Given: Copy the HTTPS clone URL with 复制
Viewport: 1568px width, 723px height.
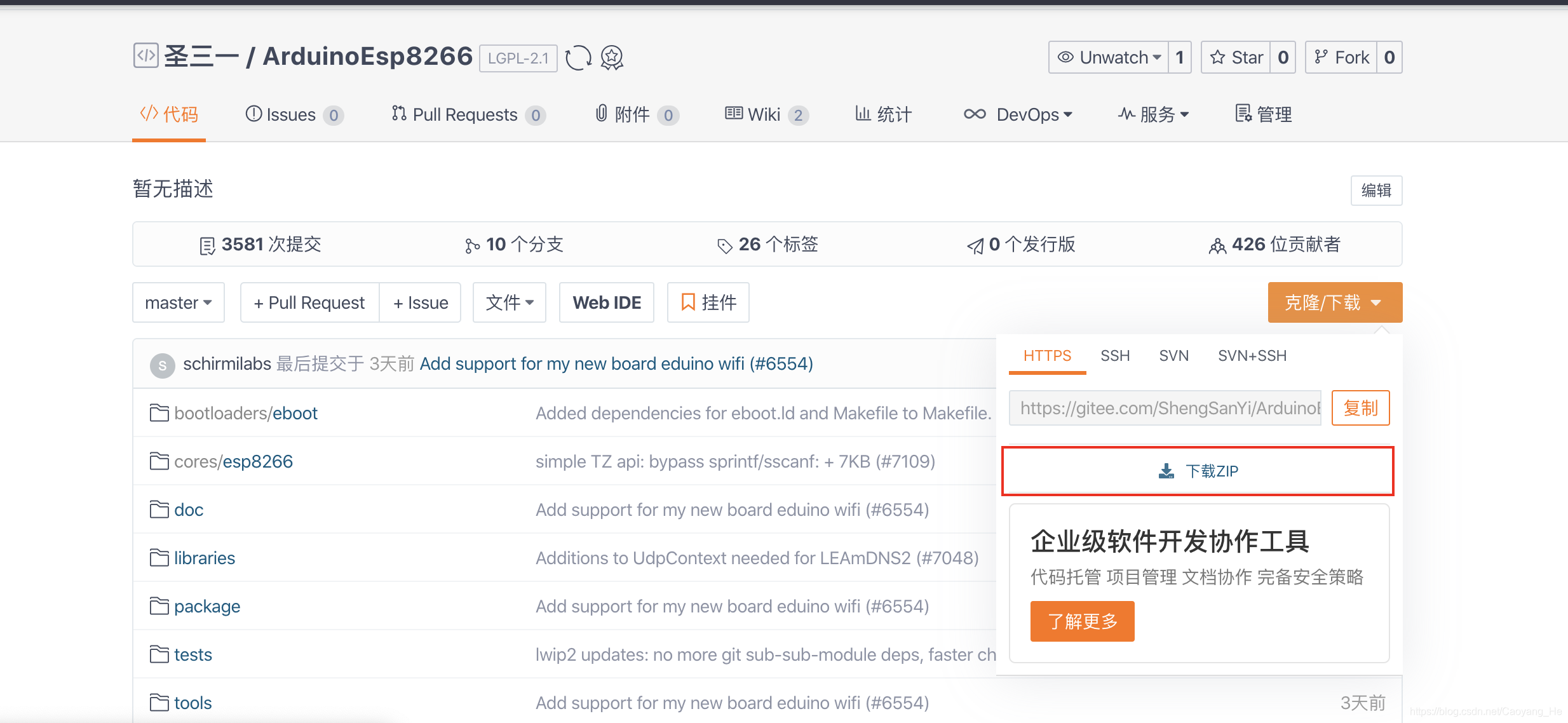Looking at the screenshot, I should pos(1360,408).
